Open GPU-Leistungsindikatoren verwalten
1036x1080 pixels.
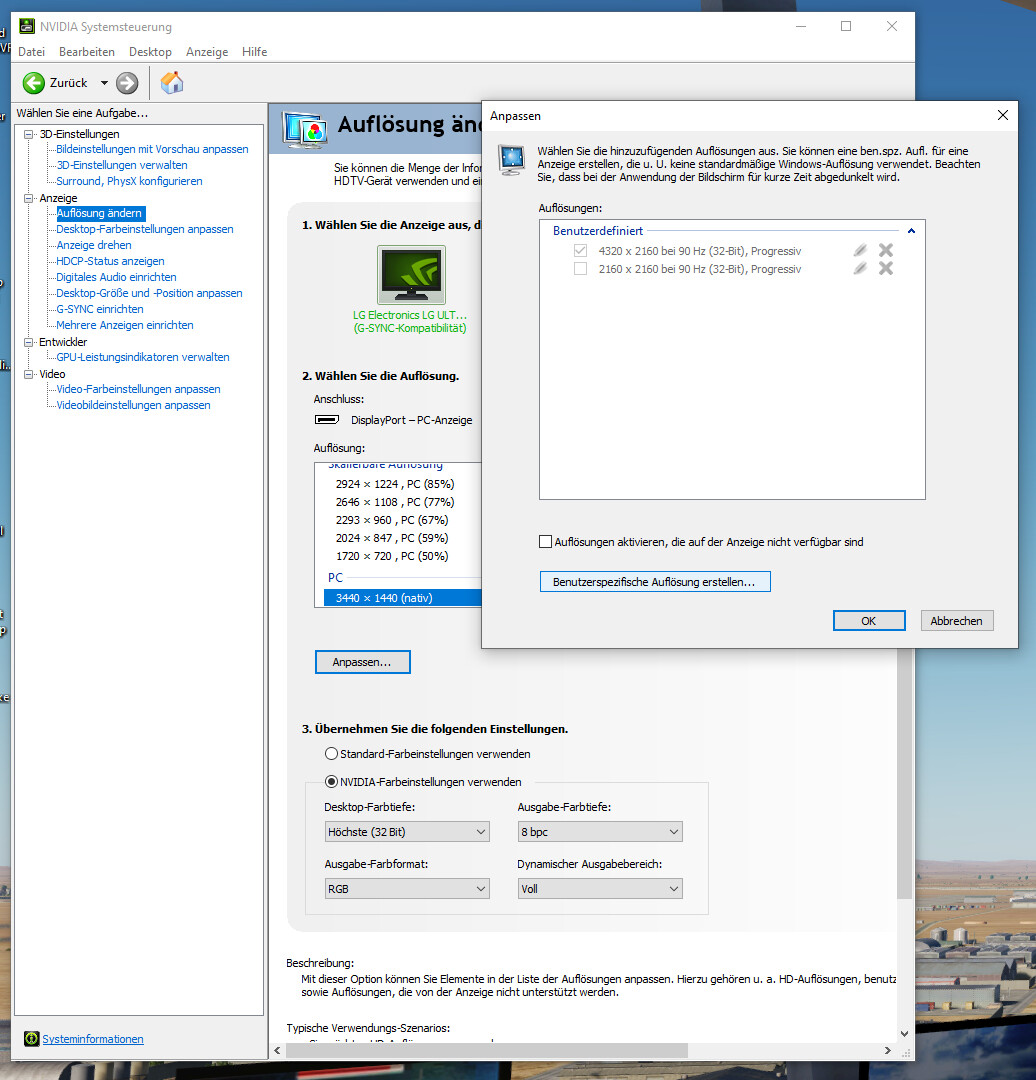pyautogui.click(x=143, y=357)
